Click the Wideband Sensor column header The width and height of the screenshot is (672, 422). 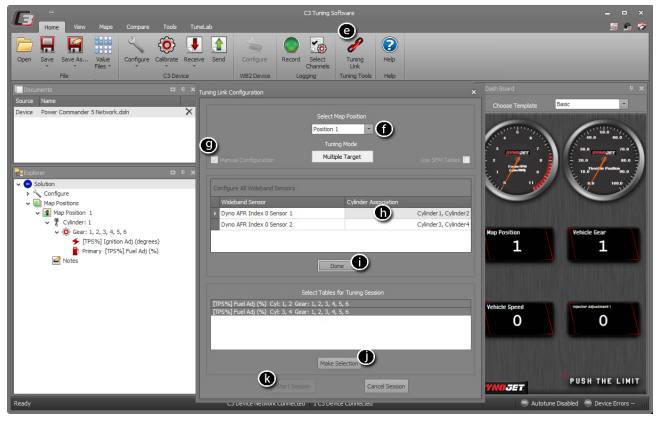(282, 202)
